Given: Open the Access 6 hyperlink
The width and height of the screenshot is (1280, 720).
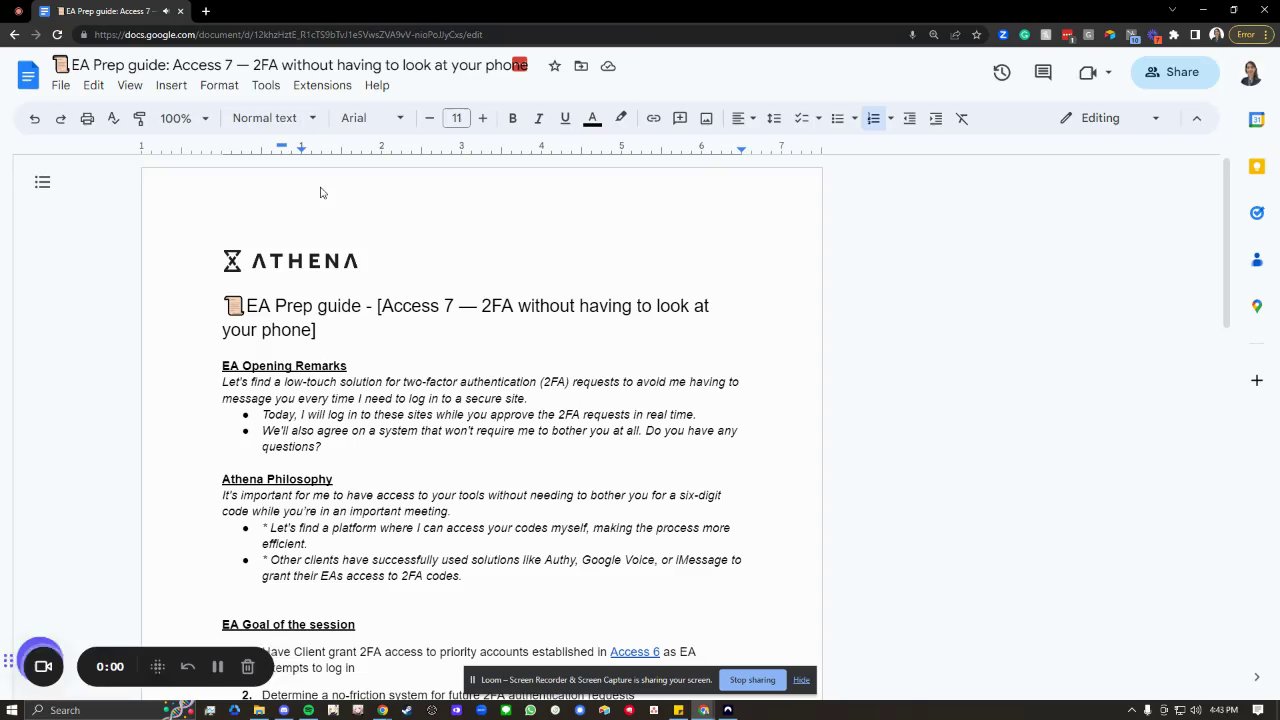Looking at the screenshot, I should coord(635,652).
